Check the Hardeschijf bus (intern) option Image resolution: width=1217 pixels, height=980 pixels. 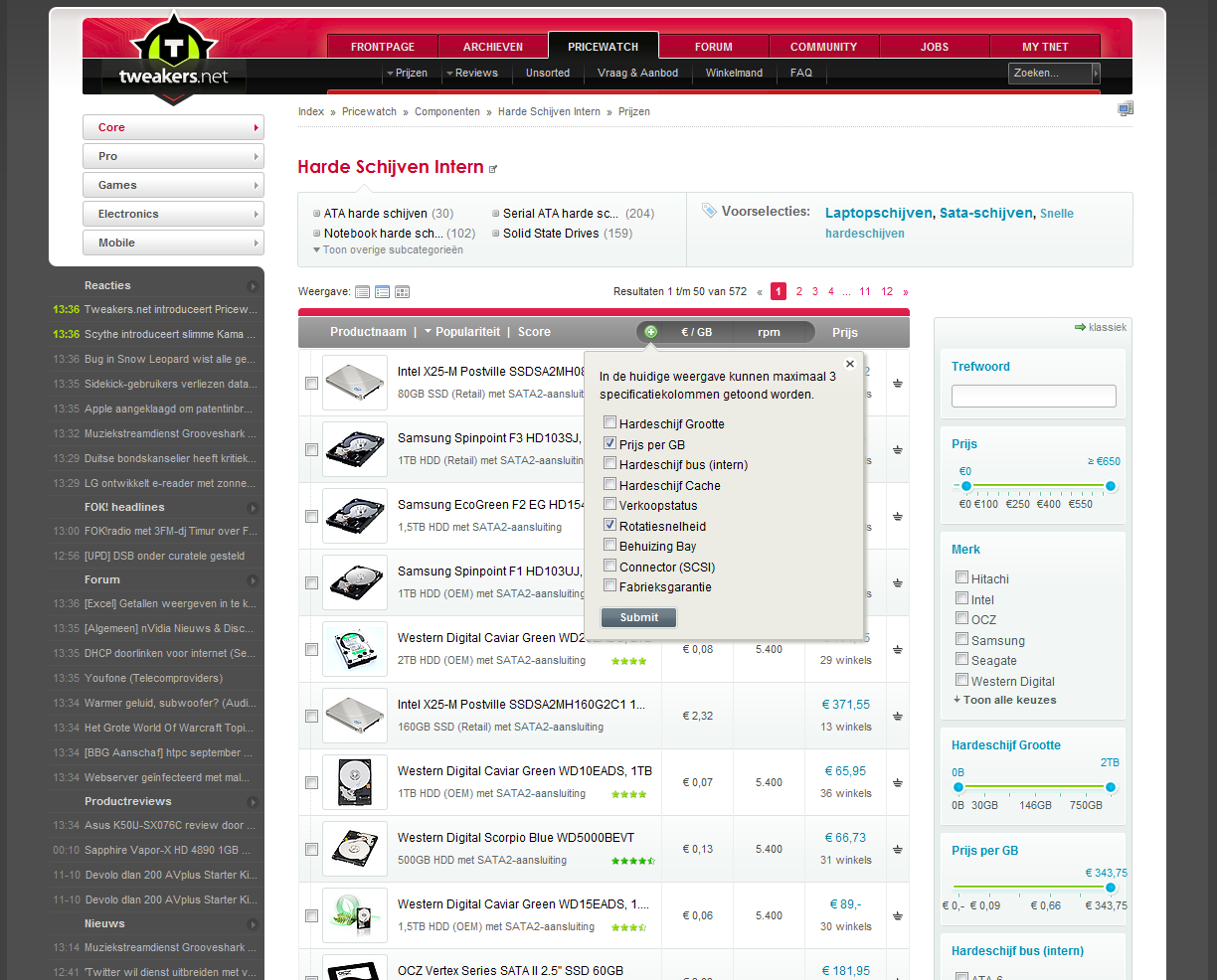point(610,463)
